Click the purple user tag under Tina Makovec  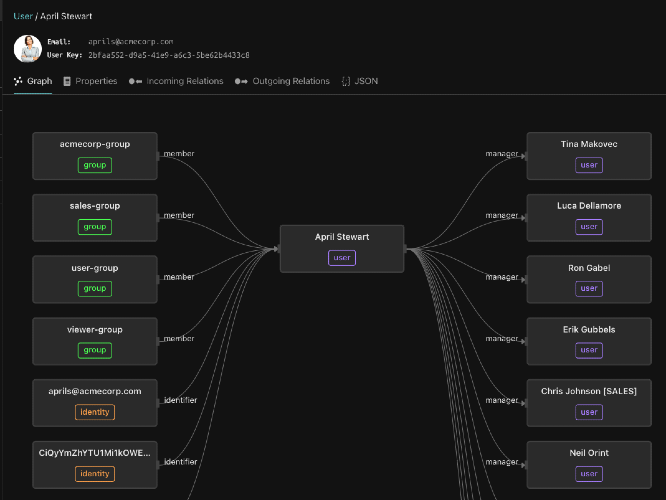589,165
